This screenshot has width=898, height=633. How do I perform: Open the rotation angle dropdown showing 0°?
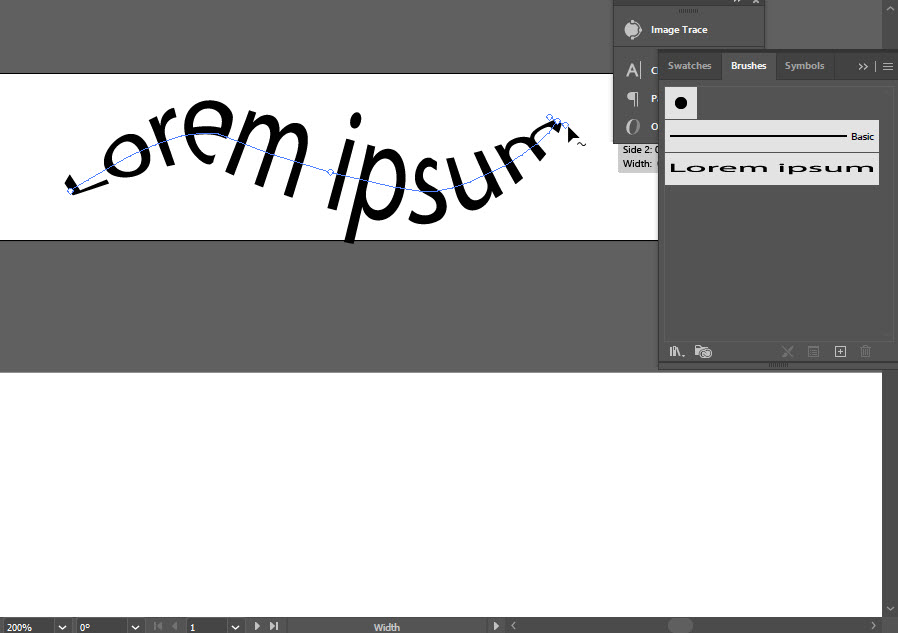pyautogui.click(x=135, y=625)
